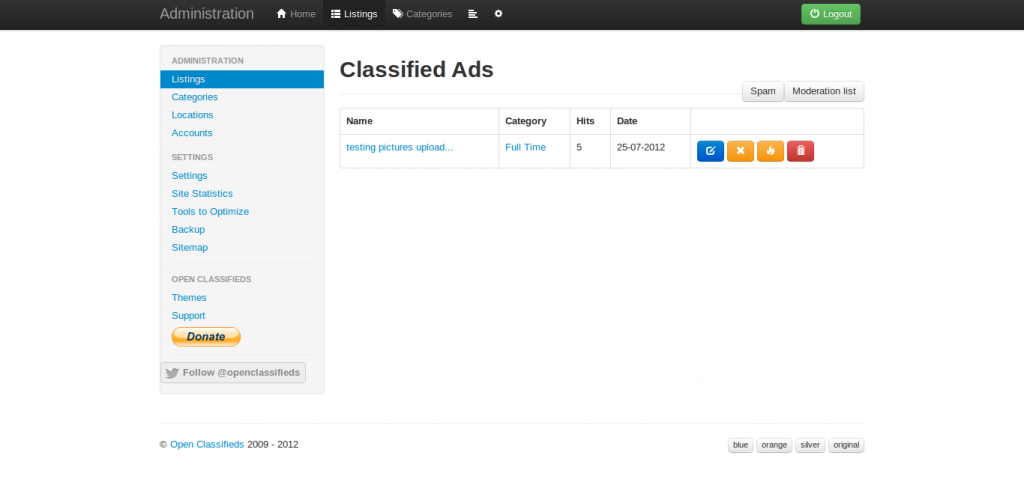1024x491 pixels.
Task: Switch theme to blue
Action: (741, 445)
